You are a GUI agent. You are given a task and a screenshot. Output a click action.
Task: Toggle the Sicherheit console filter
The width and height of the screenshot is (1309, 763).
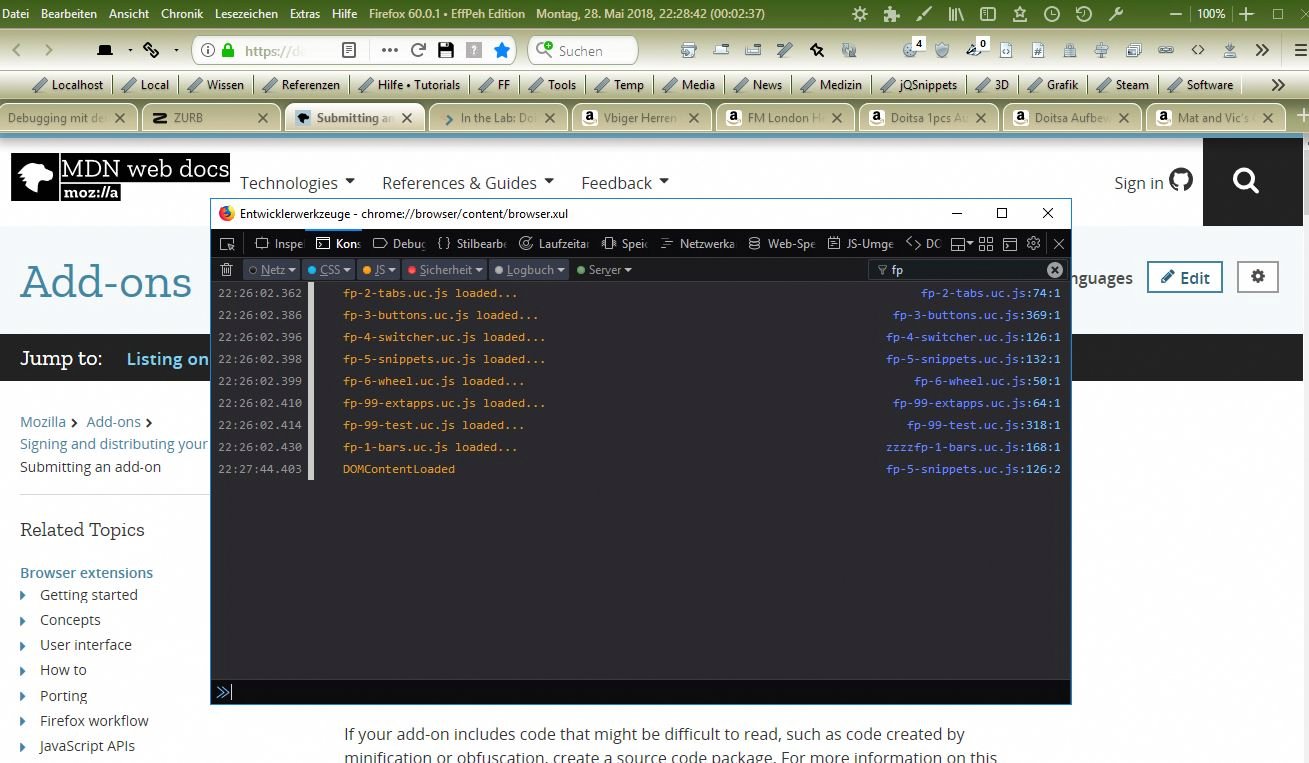click(x=444, y=270)
